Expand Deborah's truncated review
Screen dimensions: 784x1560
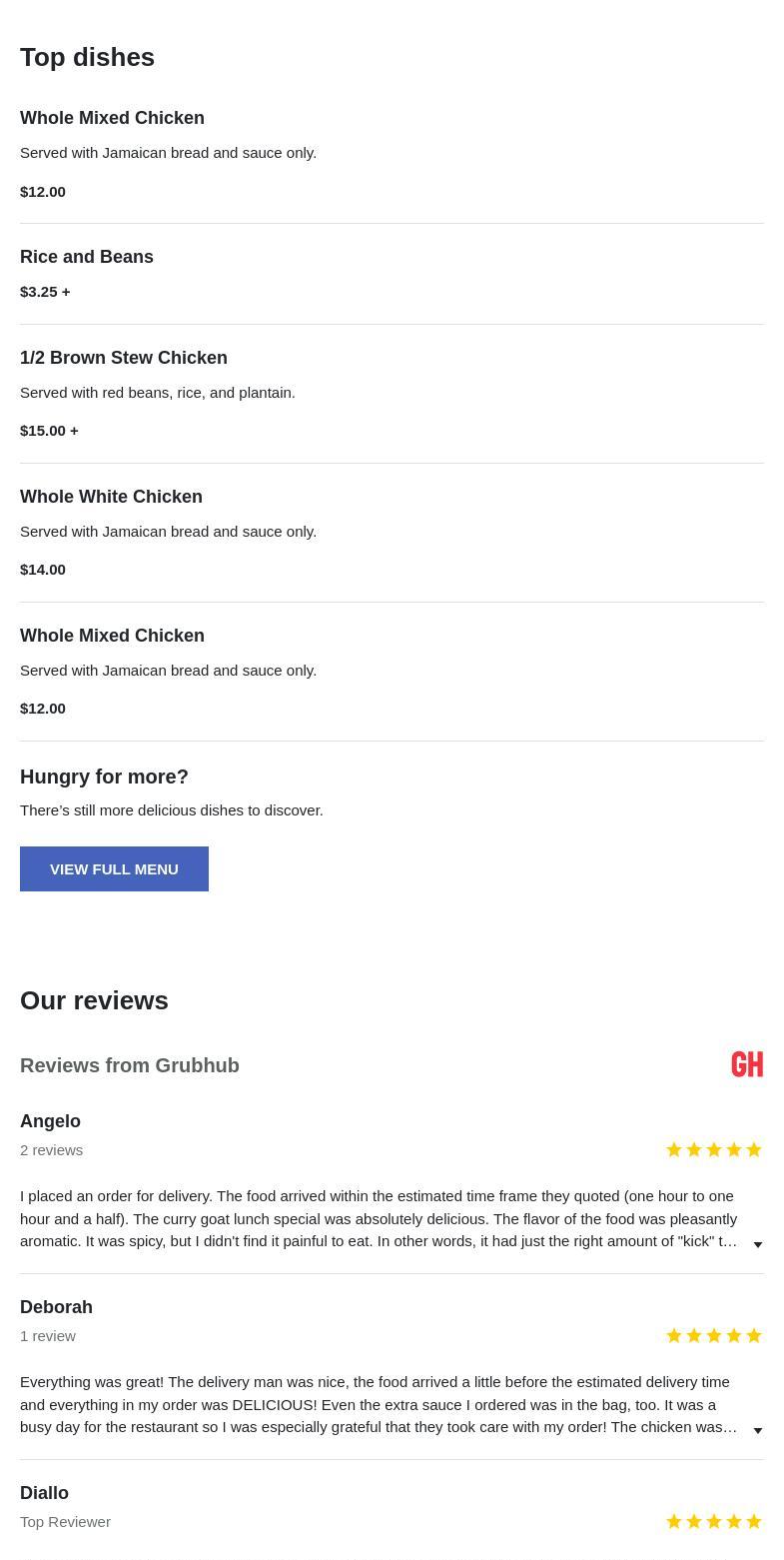pyautogui.click(x=758, y=1430)
